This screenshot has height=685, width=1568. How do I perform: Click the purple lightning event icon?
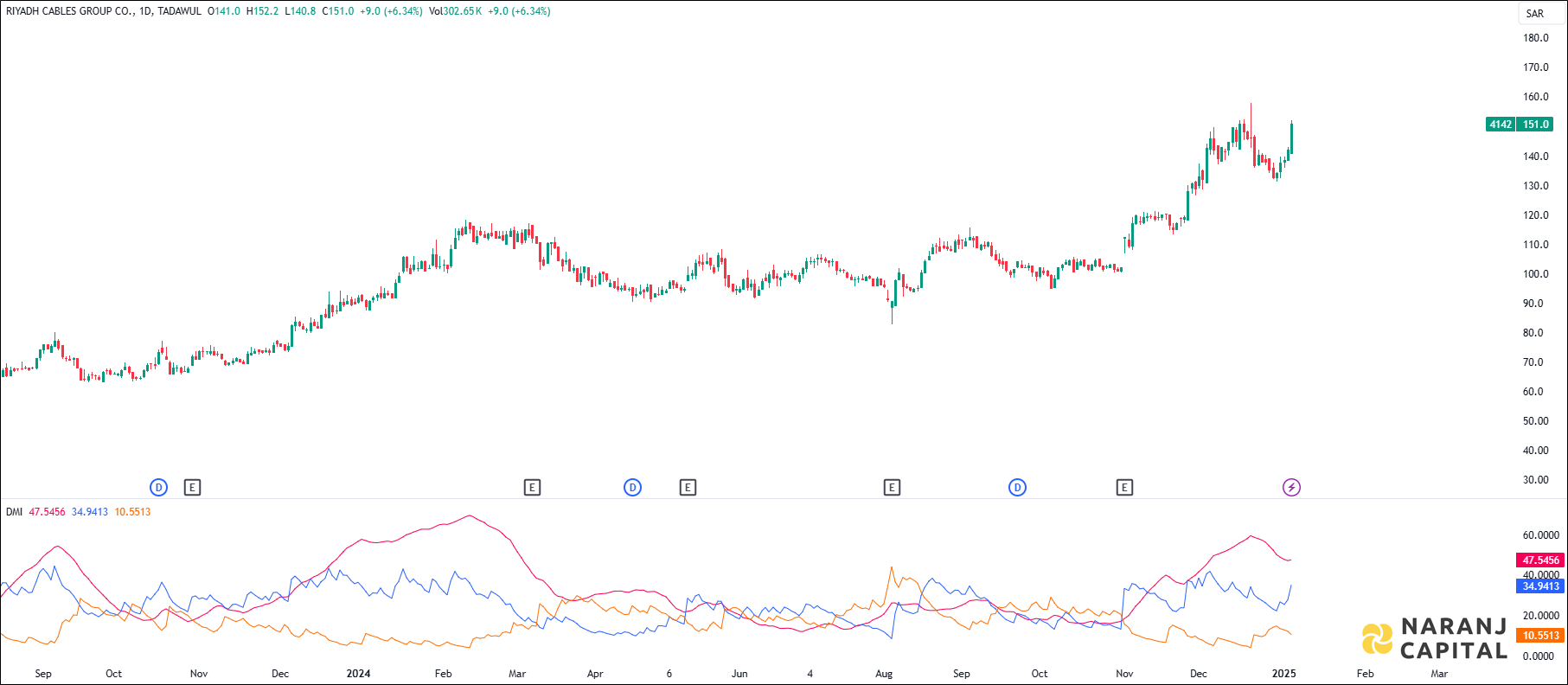[x=1291, y=488]
